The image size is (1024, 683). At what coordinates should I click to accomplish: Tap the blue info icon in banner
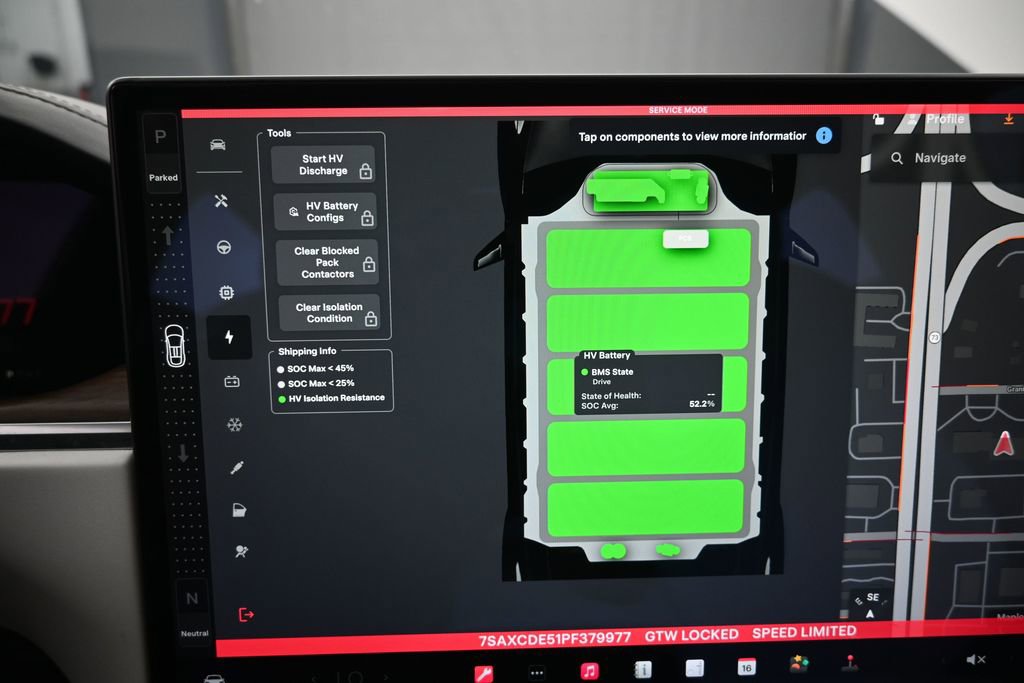(x=824, y=135)
